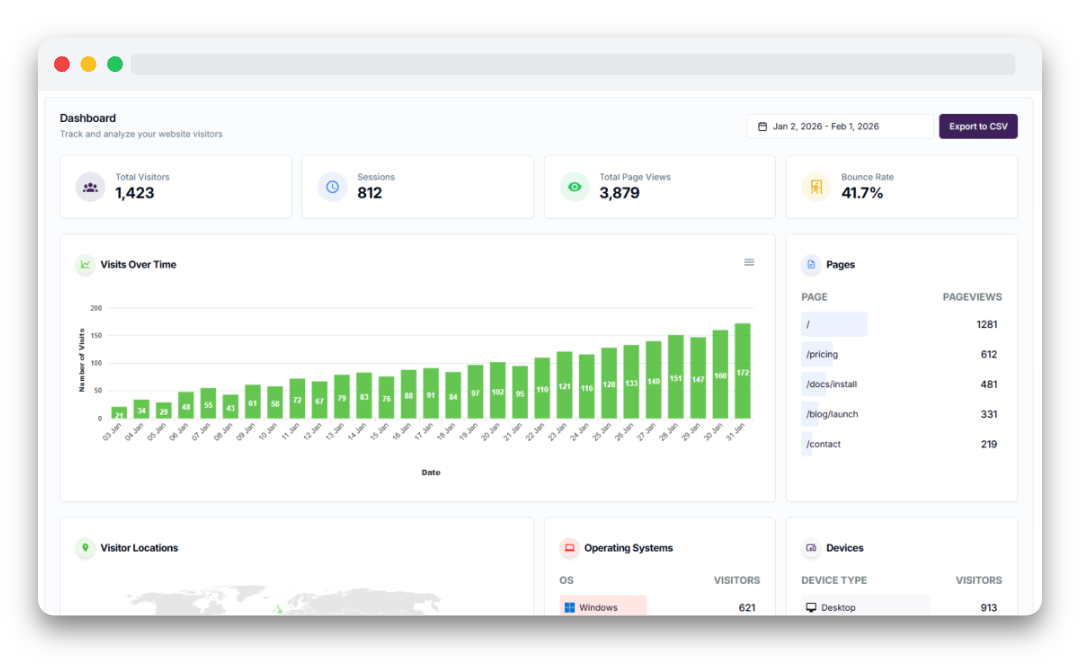Click the Visits Over Time chart icon
This screenshot has width=1080, height=668.
[x=85, y=264]
